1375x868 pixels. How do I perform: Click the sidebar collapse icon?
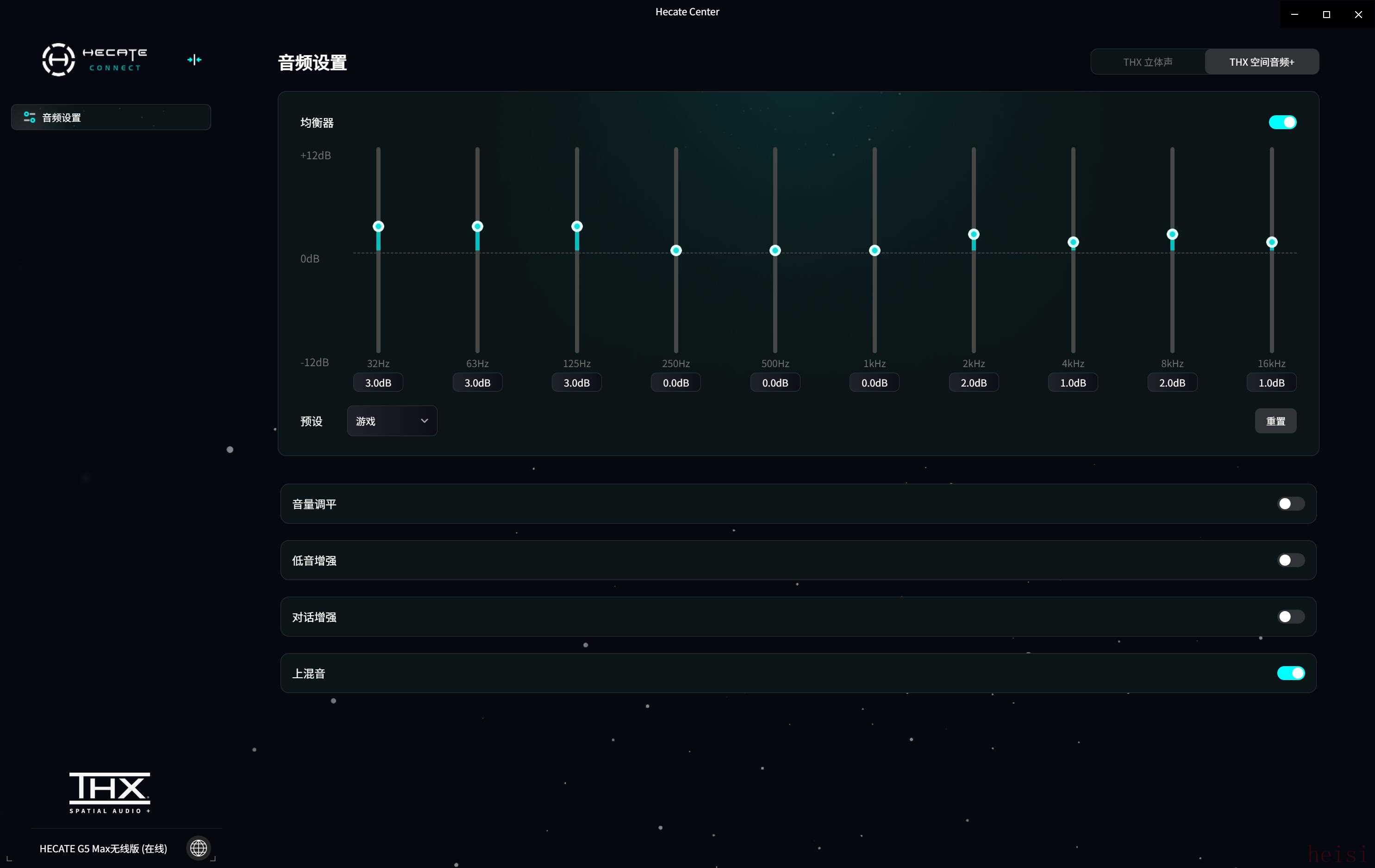[194, 59]
